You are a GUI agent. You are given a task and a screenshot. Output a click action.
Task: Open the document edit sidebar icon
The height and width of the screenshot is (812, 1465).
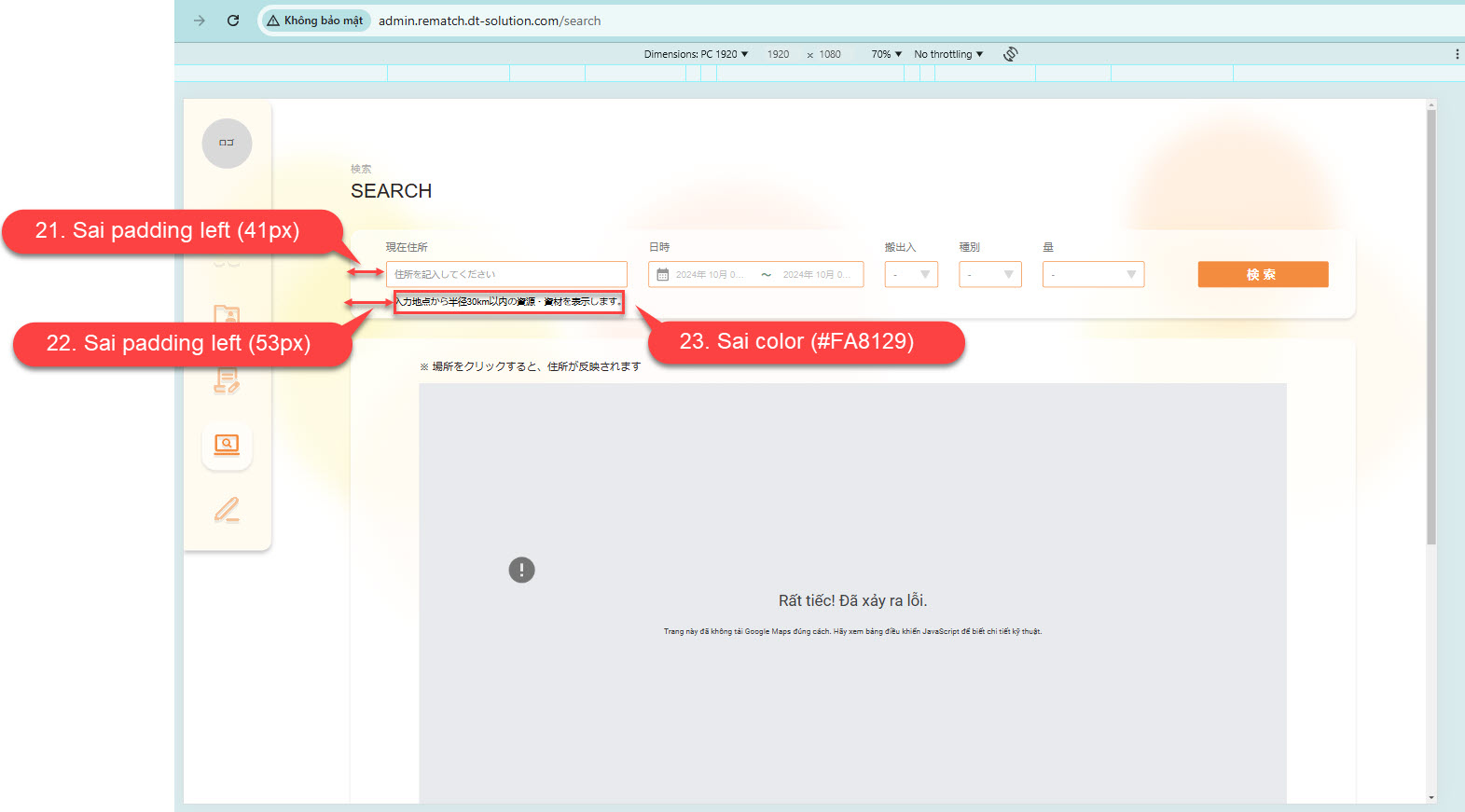[x=227, y=380]
